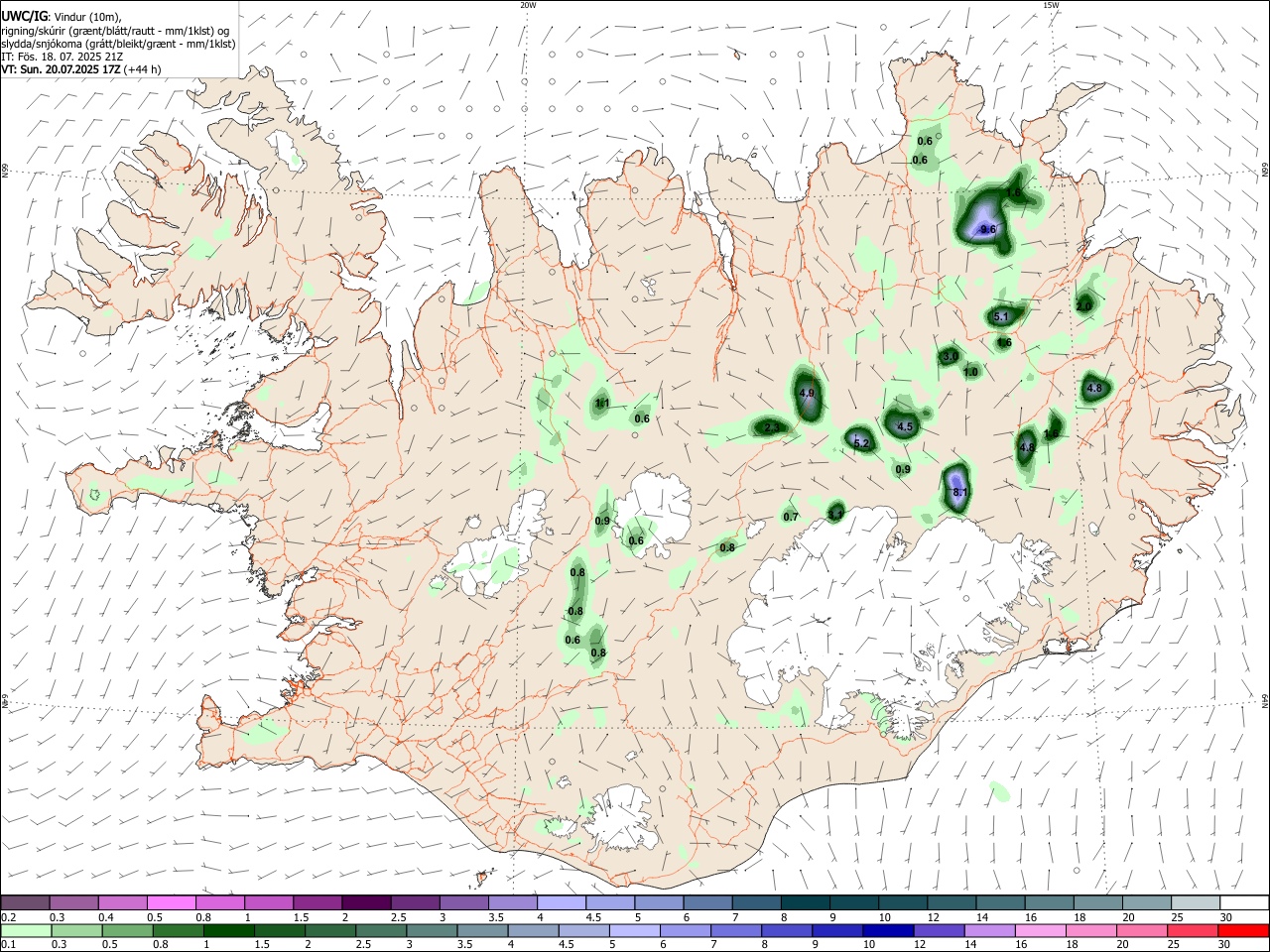Select the pale grey 25–30 snow legend swatch
Viewport: 1270px width, 952px height.
coord(1198,902)
